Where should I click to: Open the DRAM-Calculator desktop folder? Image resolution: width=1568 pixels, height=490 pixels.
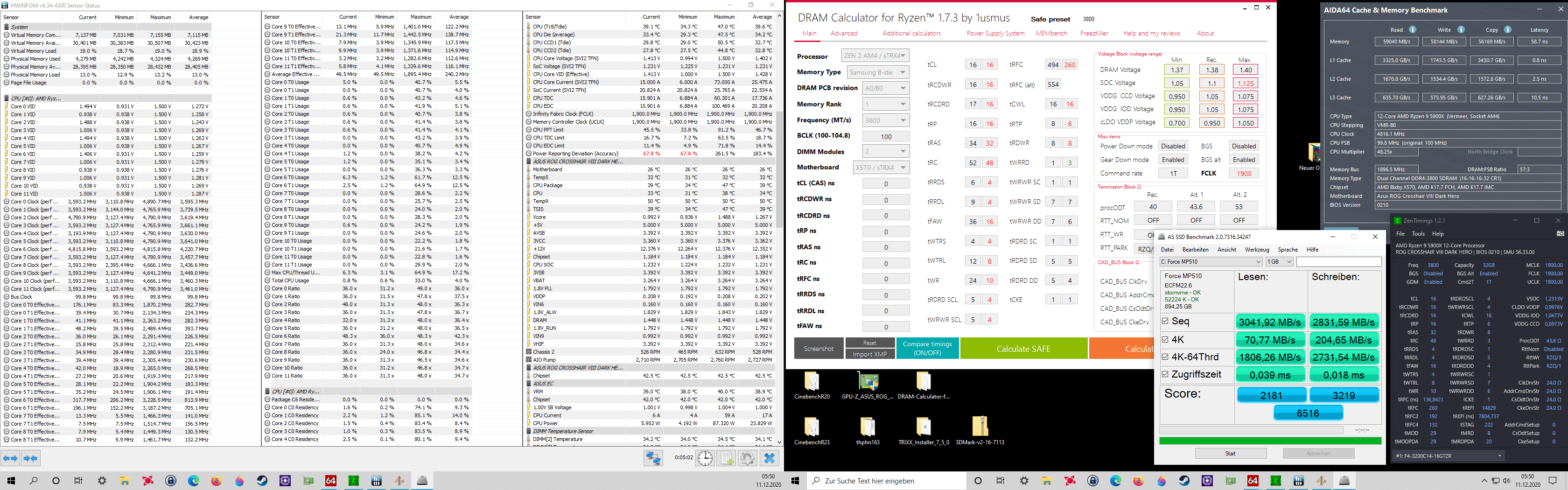coord(924,386)
